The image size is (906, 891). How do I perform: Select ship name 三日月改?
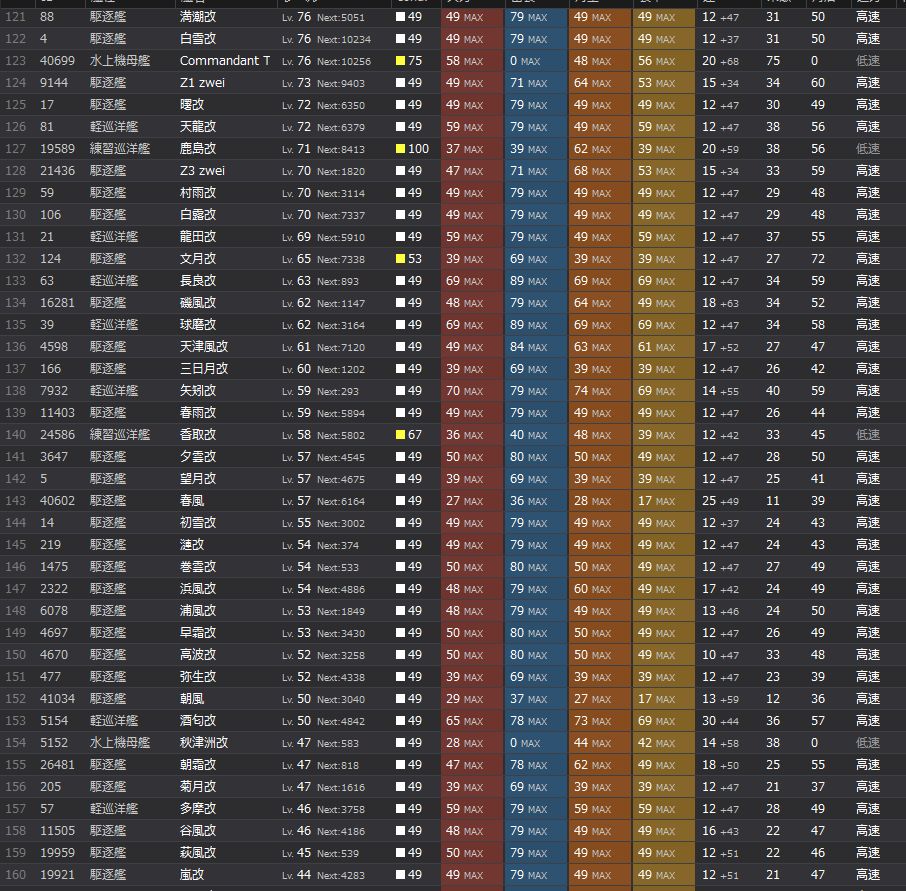204,369
